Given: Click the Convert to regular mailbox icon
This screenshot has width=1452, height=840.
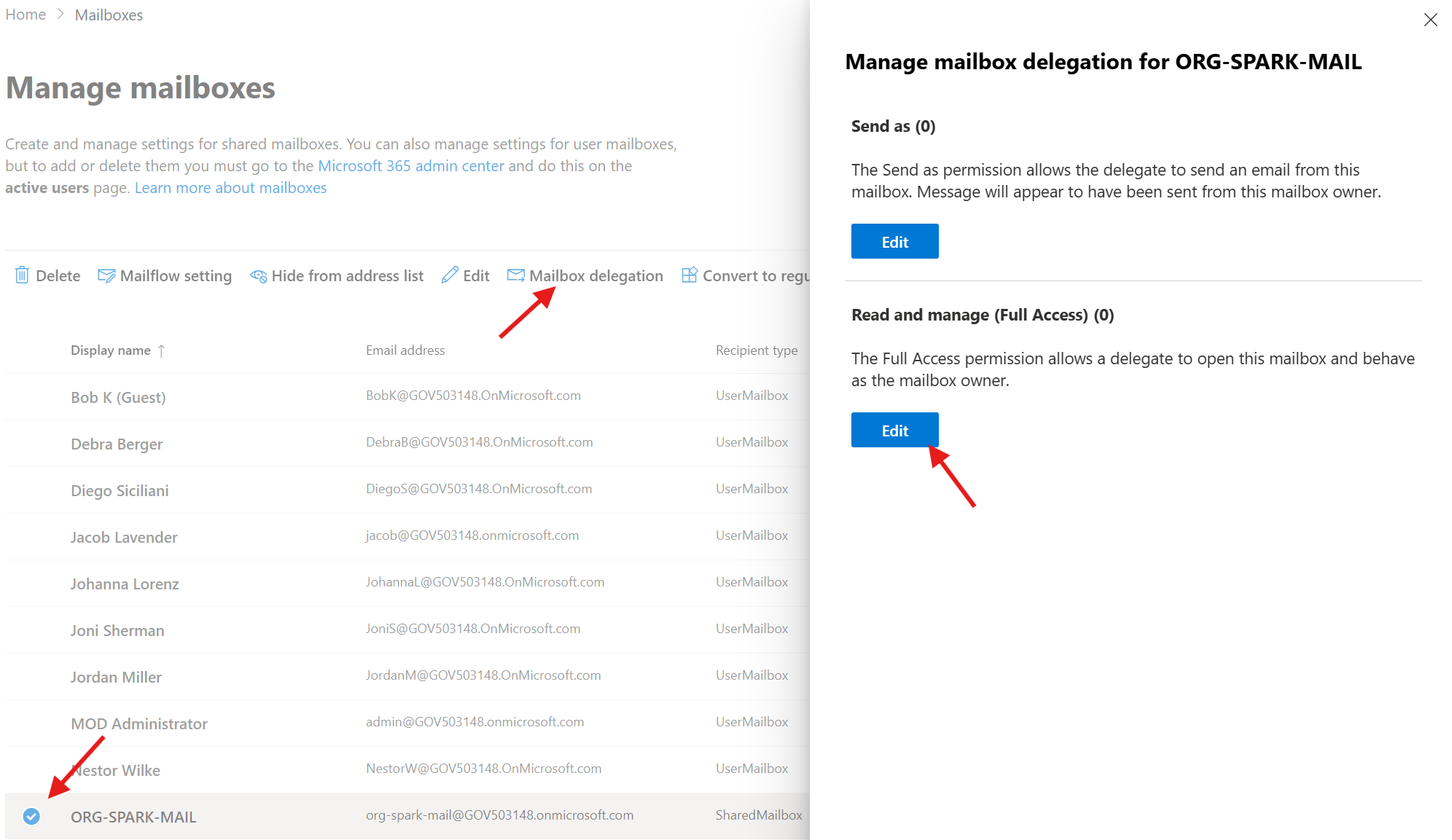Looking at the screenshot, I should click(x=690, y=275).
